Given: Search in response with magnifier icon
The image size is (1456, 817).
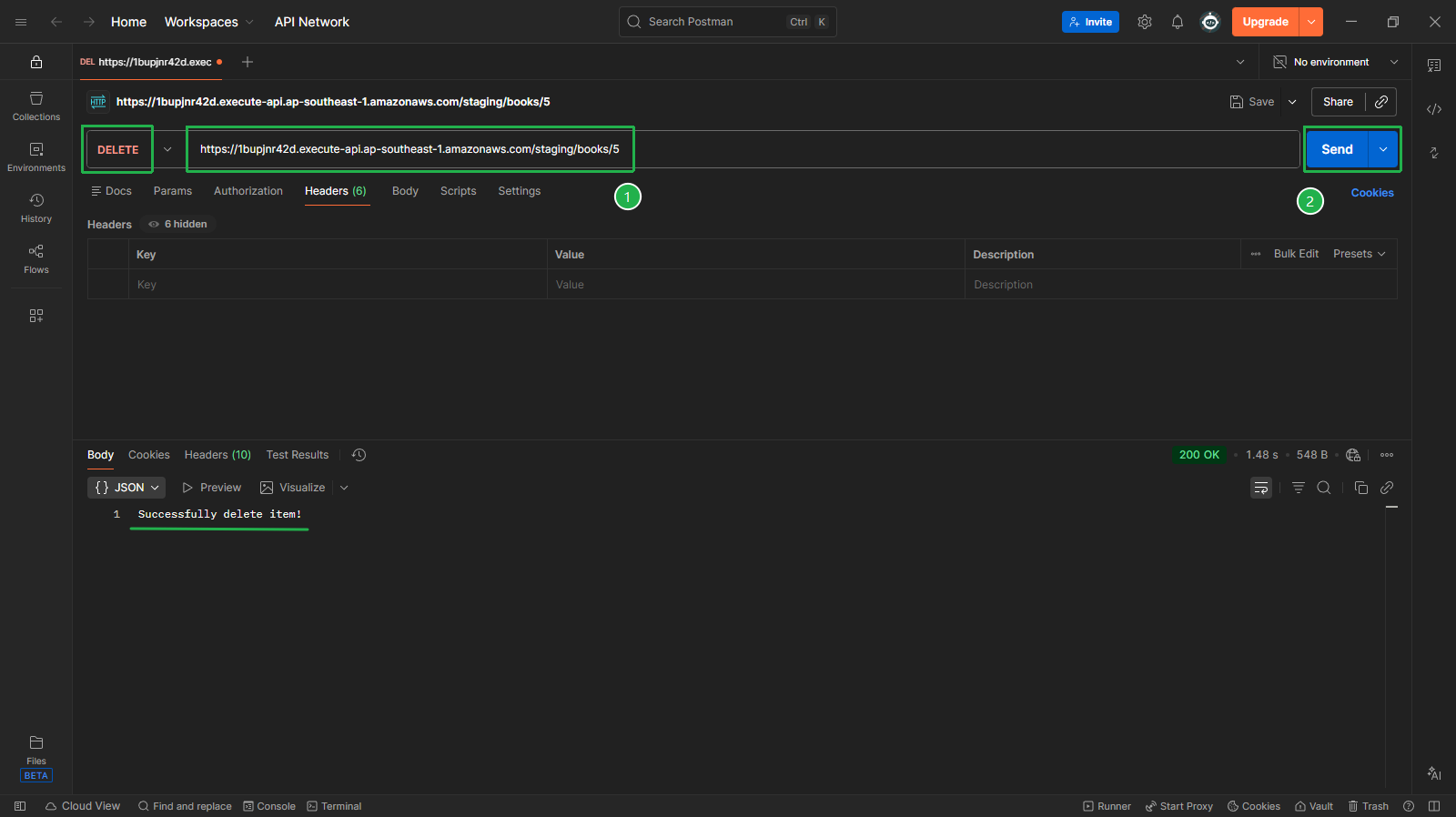Looking at the screenshot, I should coord(1324,488).
